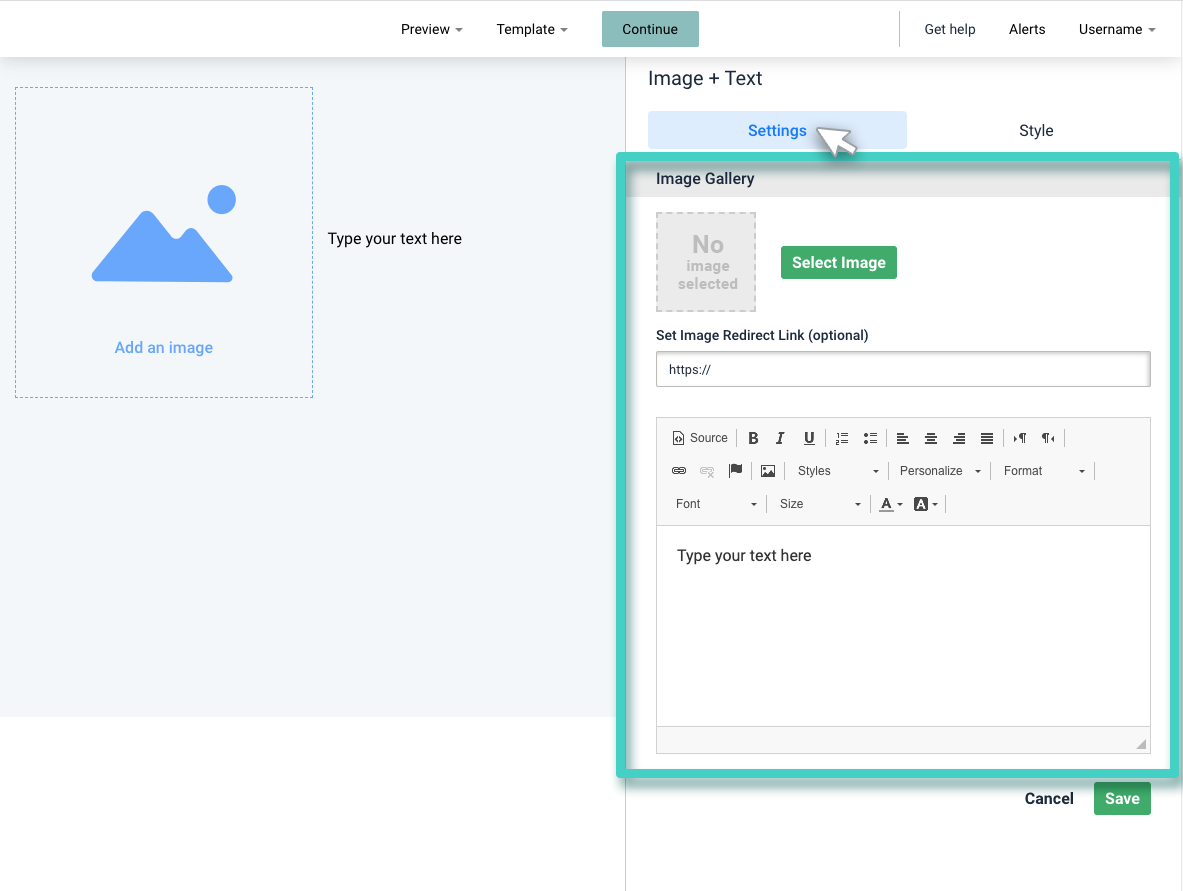Toggle italic formatting

780,438
